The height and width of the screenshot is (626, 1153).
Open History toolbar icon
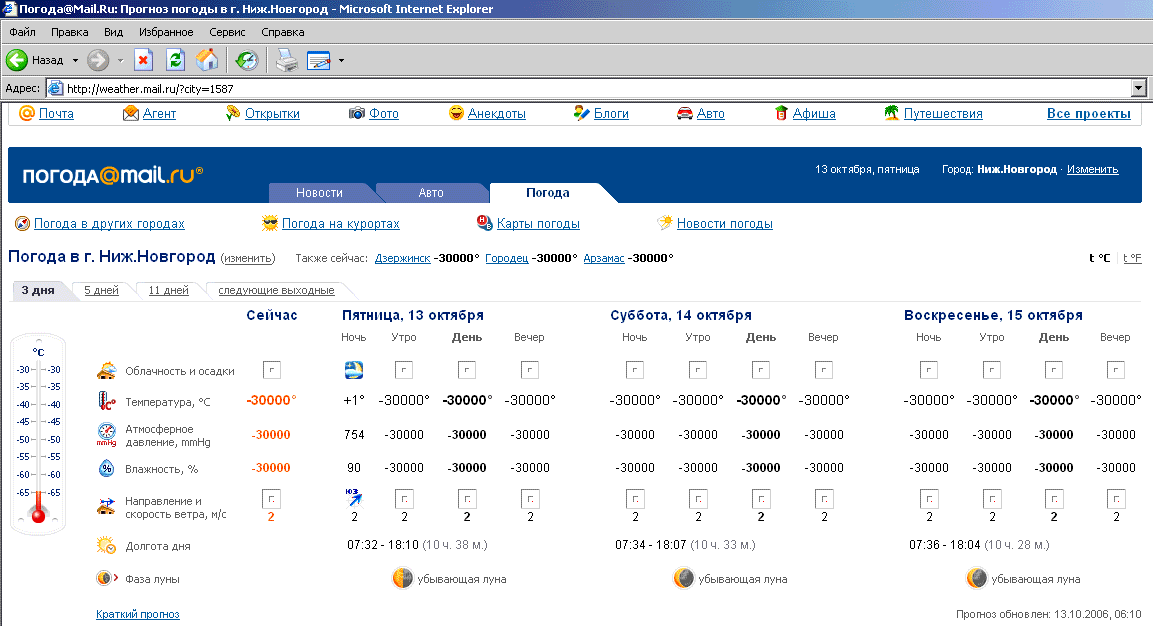coord(246,60)
